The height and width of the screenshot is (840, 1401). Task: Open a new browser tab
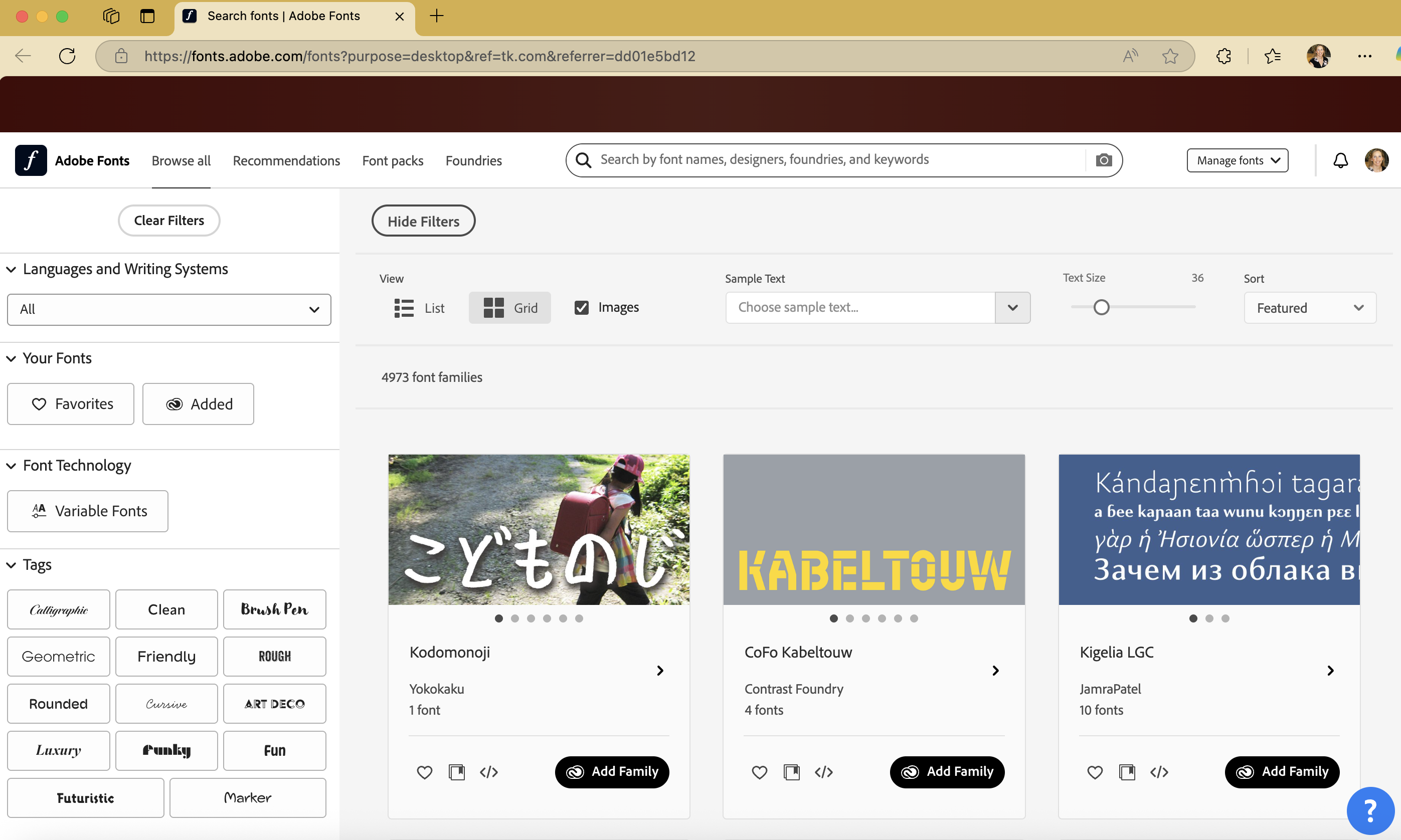(x=437, y=16)
